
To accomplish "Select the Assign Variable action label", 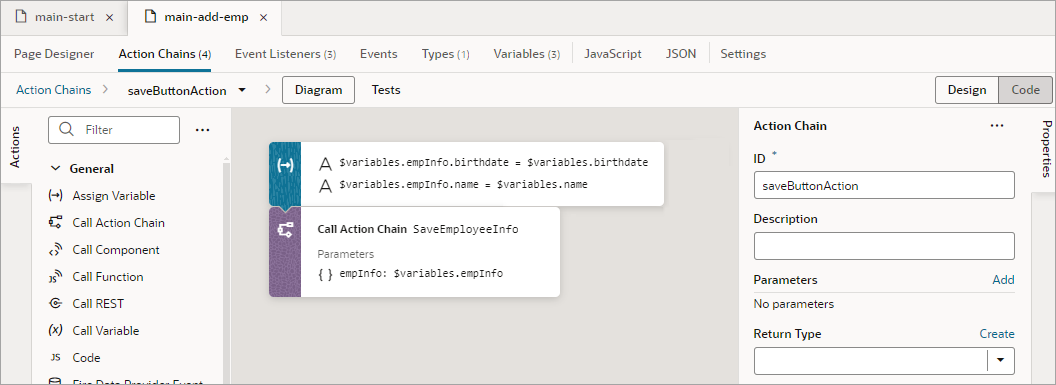I will tap(114, 196).
